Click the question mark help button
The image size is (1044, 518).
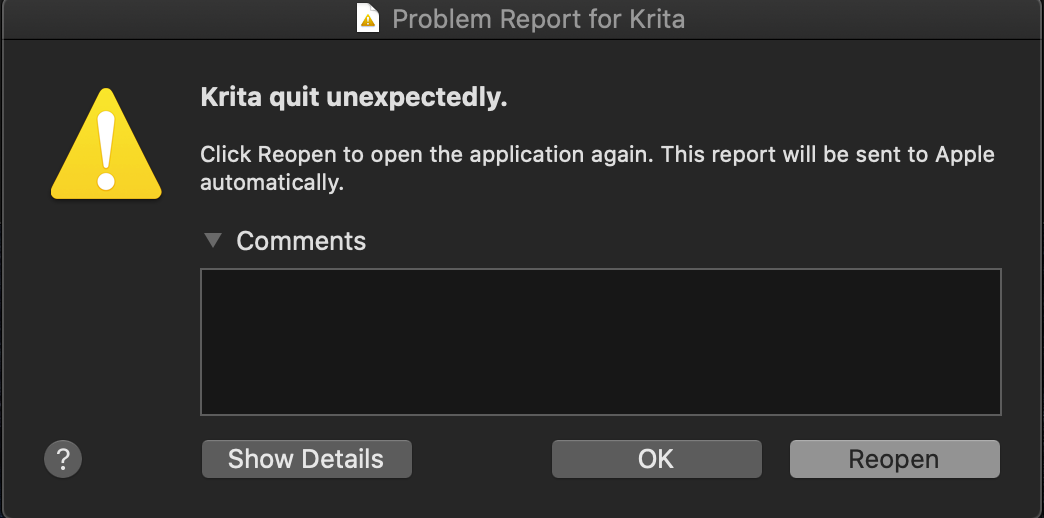[63, 459]
